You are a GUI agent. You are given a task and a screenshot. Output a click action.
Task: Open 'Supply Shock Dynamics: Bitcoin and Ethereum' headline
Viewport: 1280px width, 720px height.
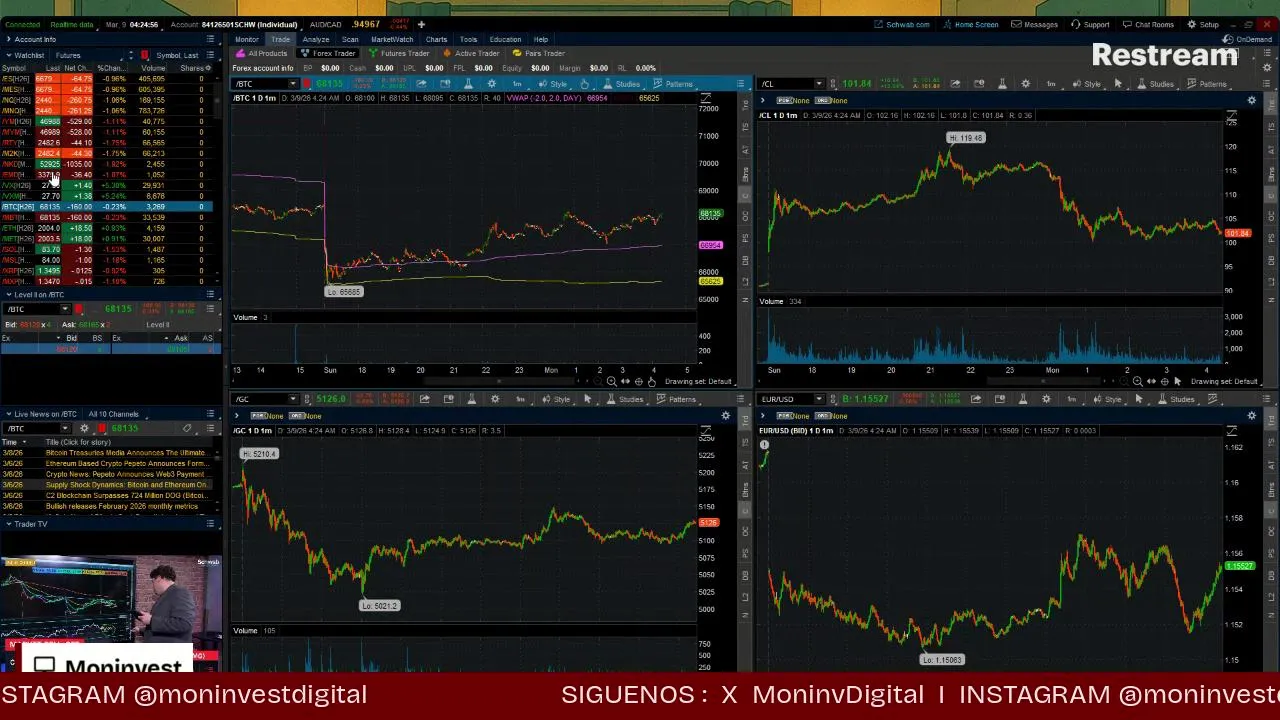(127, 485)
